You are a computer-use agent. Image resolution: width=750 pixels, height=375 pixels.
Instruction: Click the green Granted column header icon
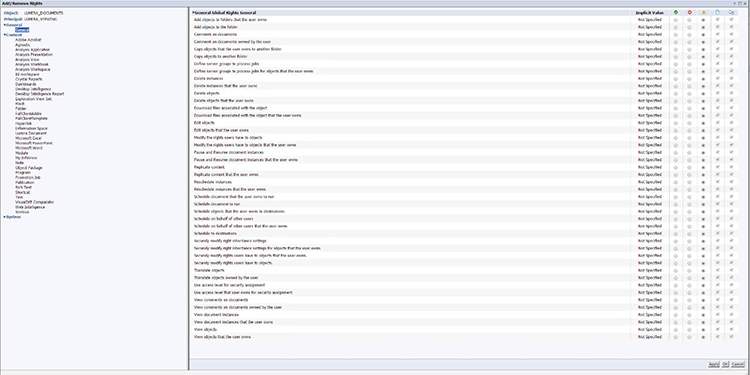coord(675,12)
